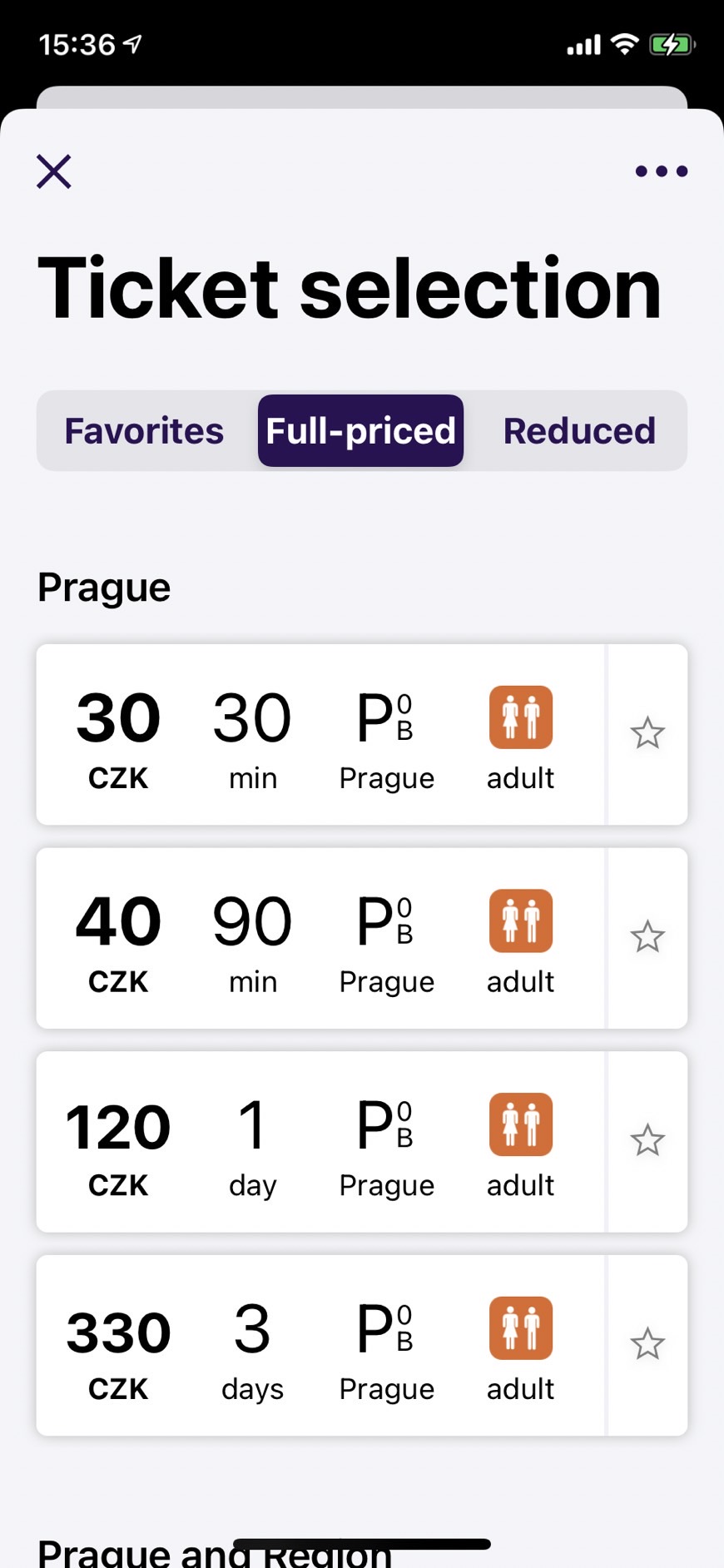Tap the P0B zone icon on 30 min ticket
724x1568 pixels.
[385, 717]
